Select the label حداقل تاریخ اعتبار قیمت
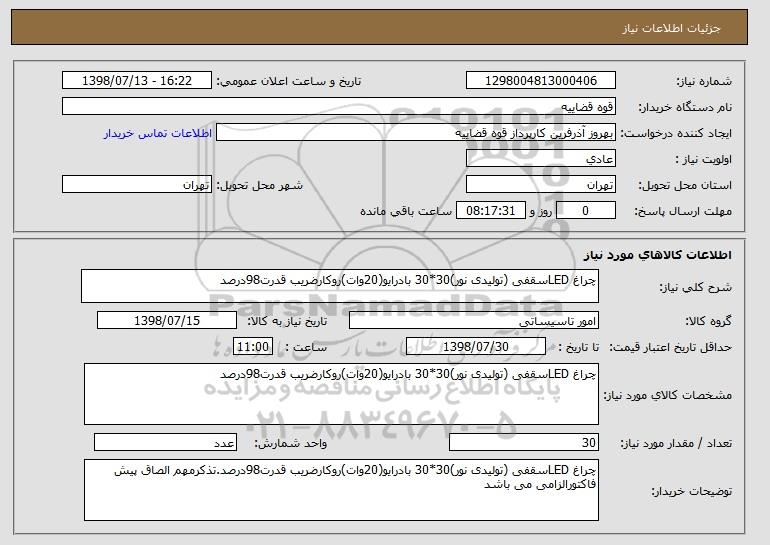Viewport: 770px width, 545px height. pyautogui.click(x=671, y=348)
